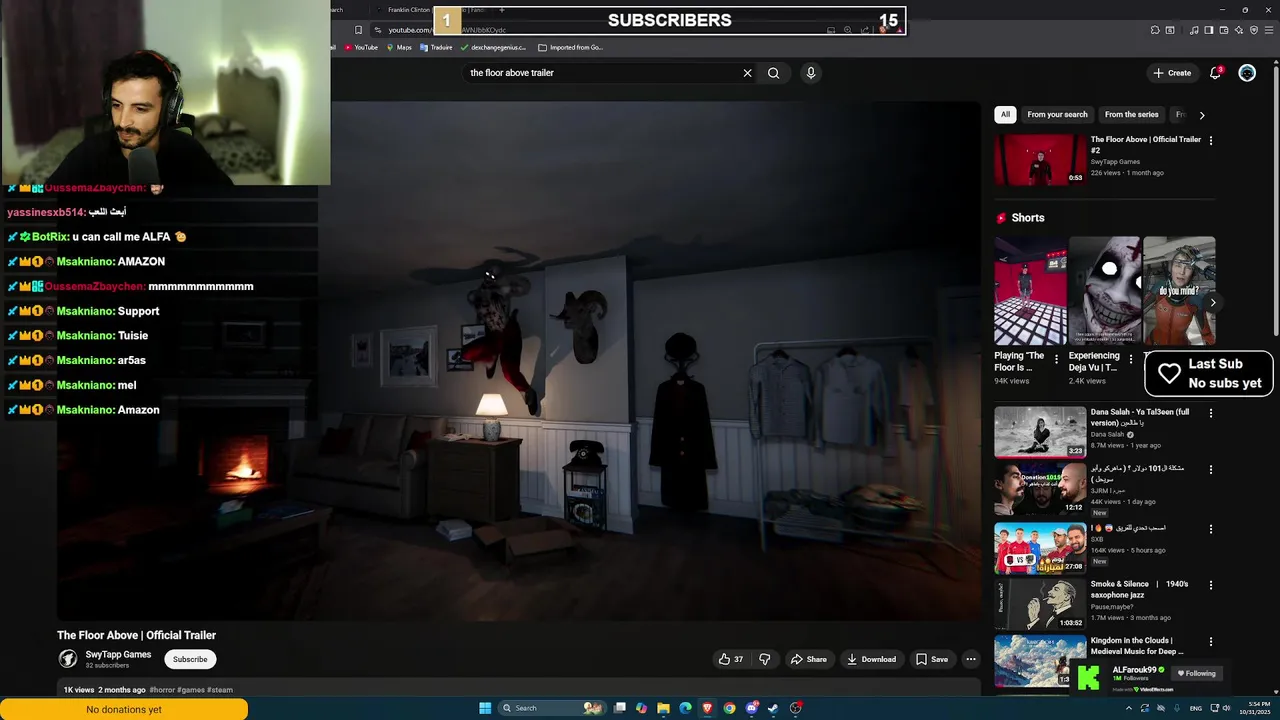Share the Floor Above trailer
This screenshot has width=1280, height=720.
[809, 659]
